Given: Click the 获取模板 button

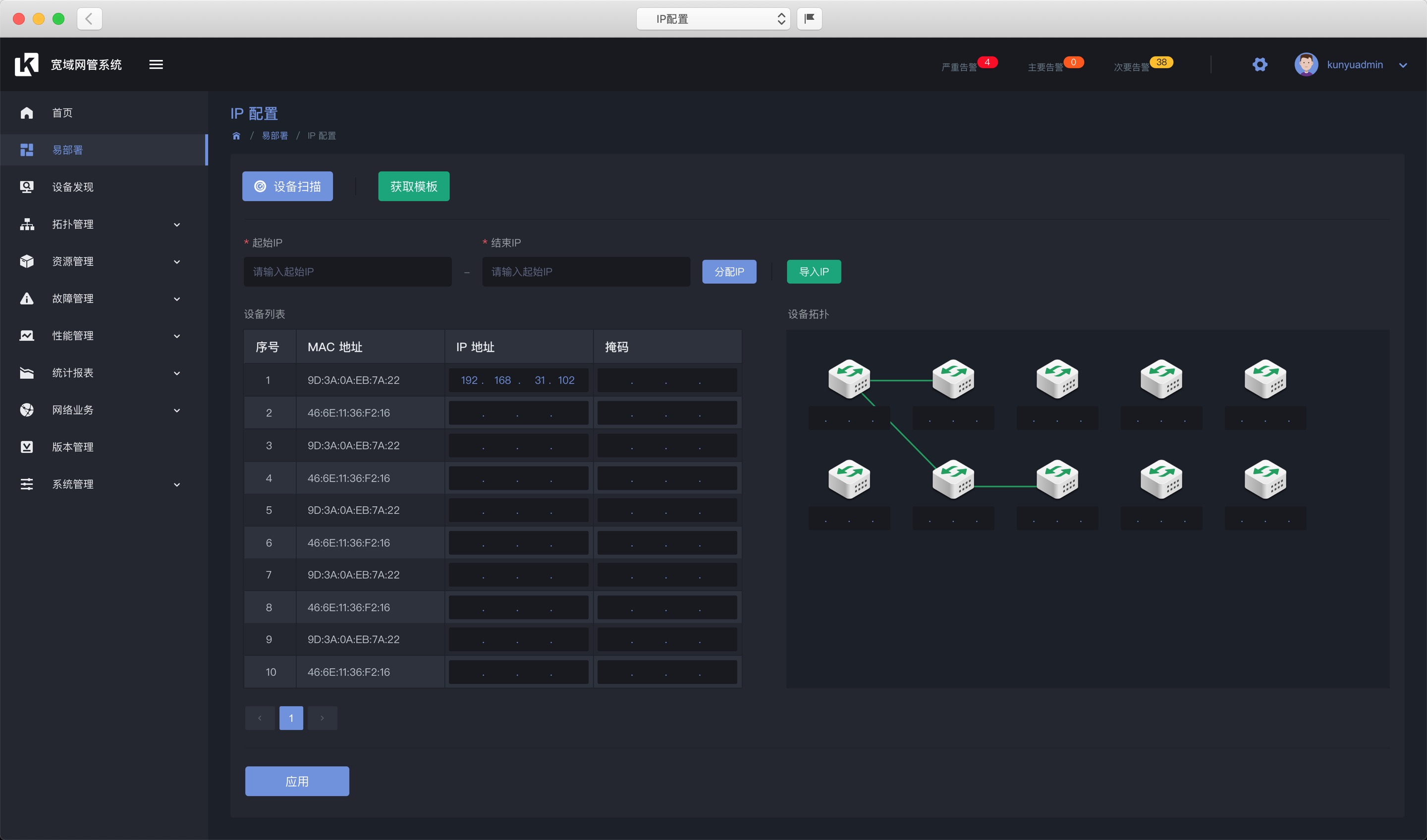Looking at the screenshot, I should point(413,186).
